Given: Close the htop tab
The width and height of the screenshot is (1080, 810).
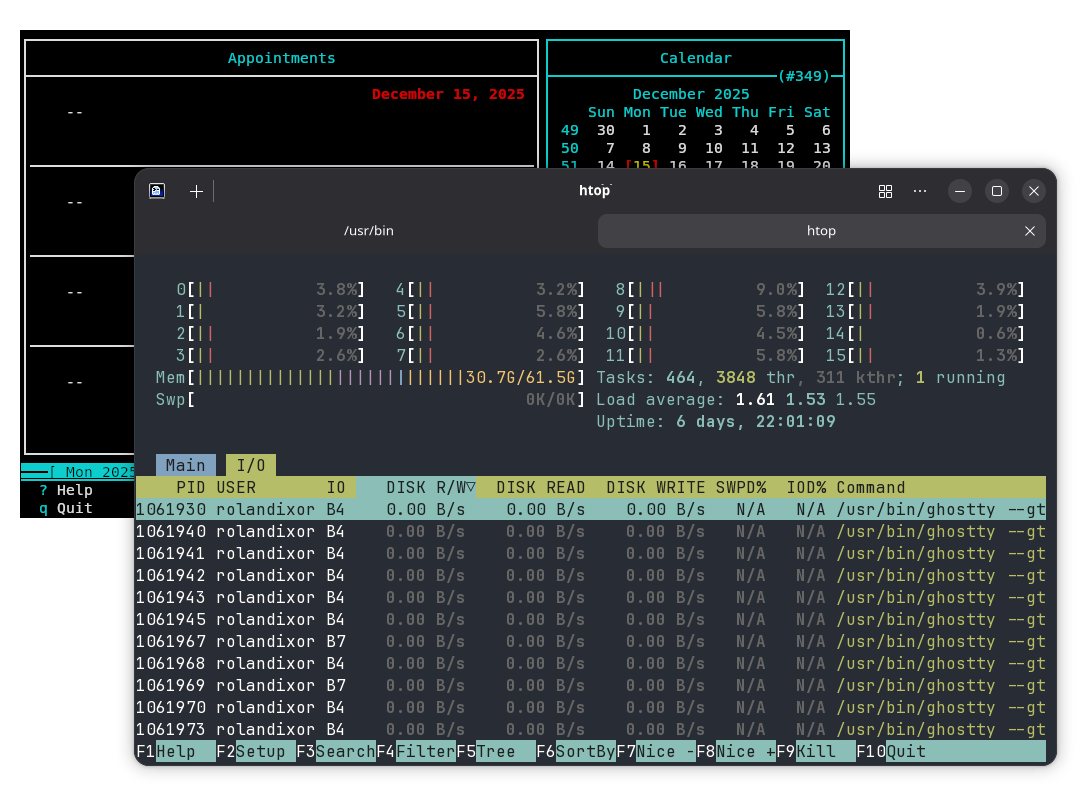Looking at the screenshot, I should [1029, 231].
